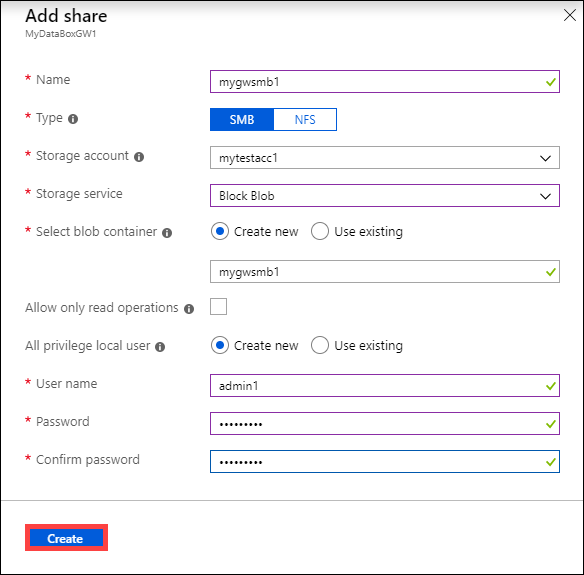Click the green checkmark in Name field
The height and width of the screenshot is (575, 584).
pos(550,82)
